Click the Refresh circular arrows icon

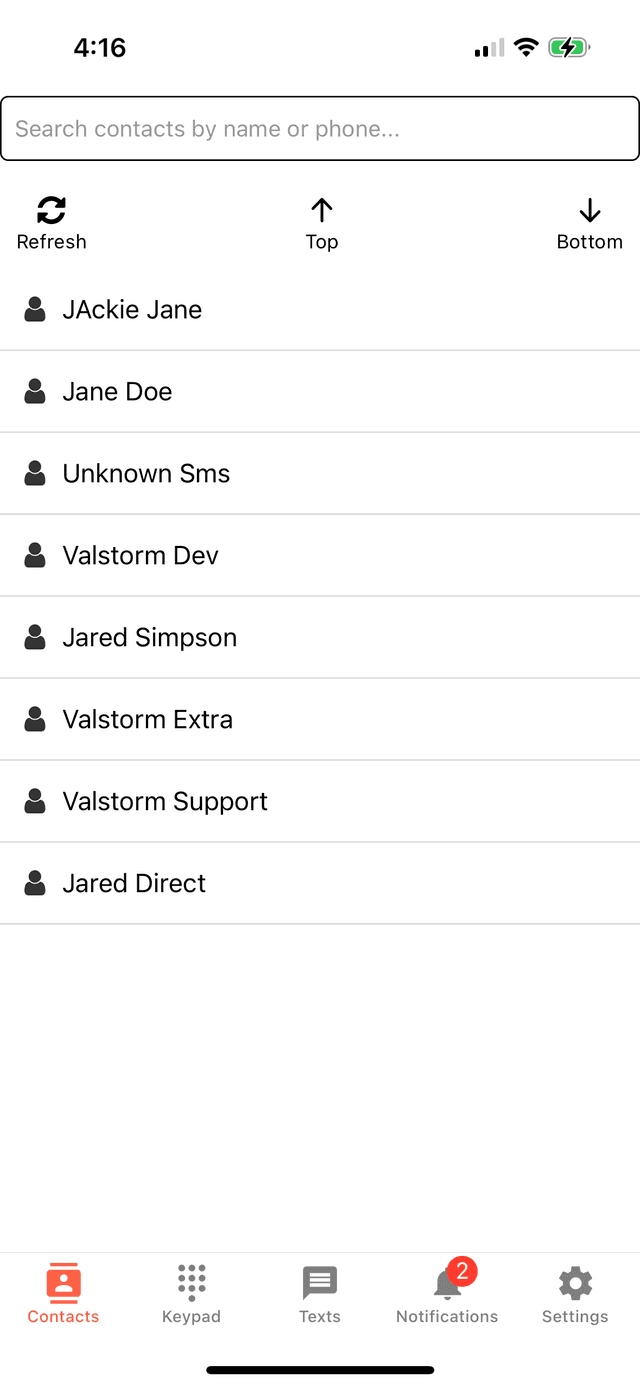pyautogui.click(x=51, y=210)
